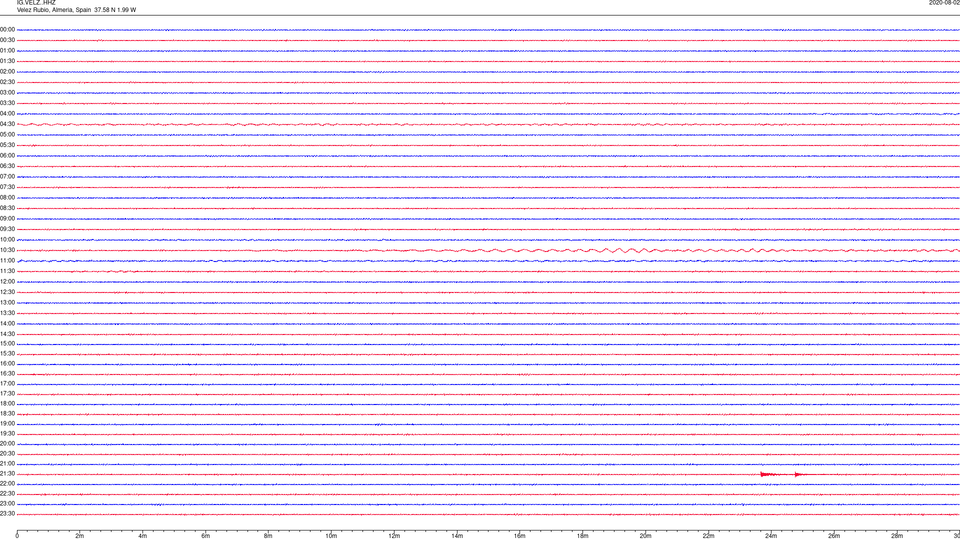960x540 pixels.
Task: Click the 20:00 time label
Action: pos(7,444)
